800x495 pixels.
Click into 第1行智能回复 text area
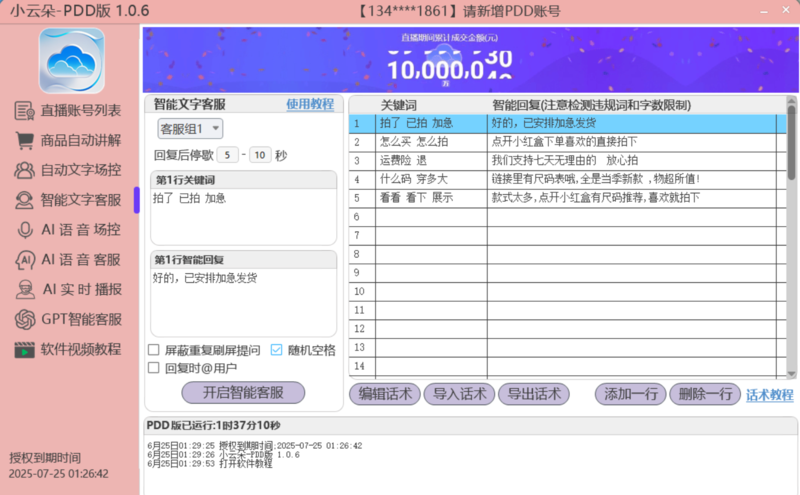pos(243,302)
